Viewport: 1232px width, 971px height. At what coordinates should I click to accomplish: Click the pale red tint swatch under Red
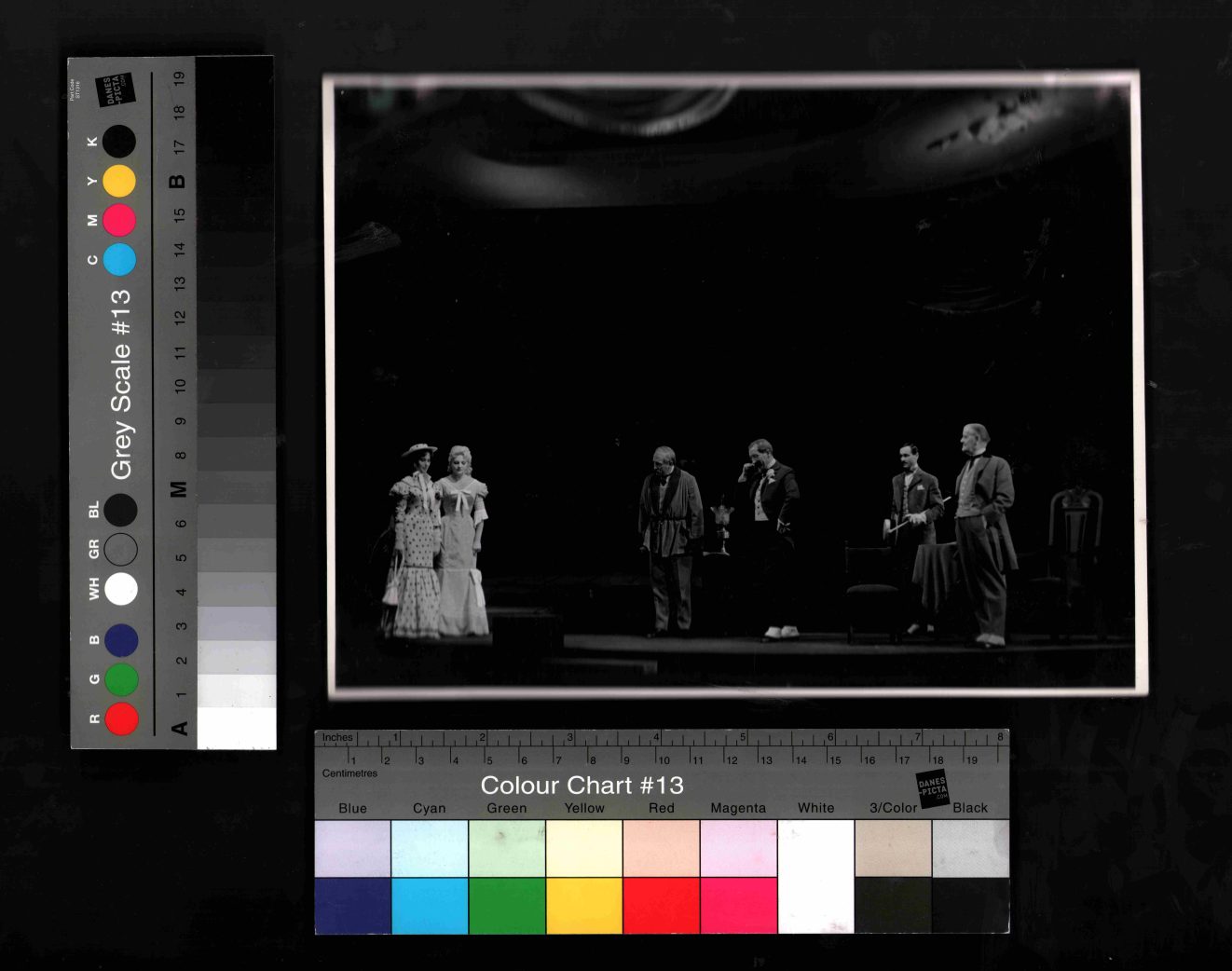661,848
